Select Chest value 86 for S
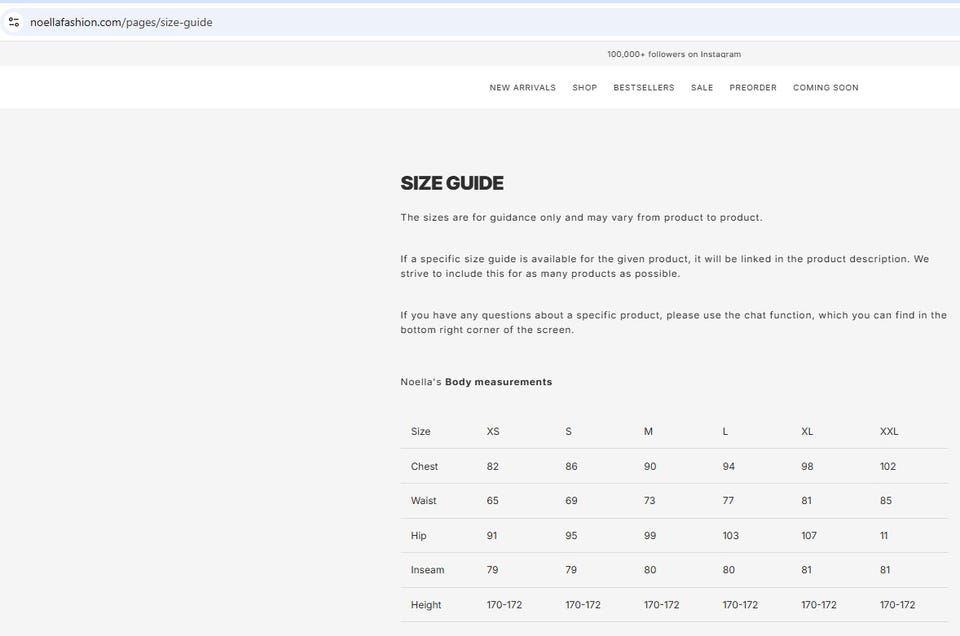960x636 pixels. click(x=571, y=466)
